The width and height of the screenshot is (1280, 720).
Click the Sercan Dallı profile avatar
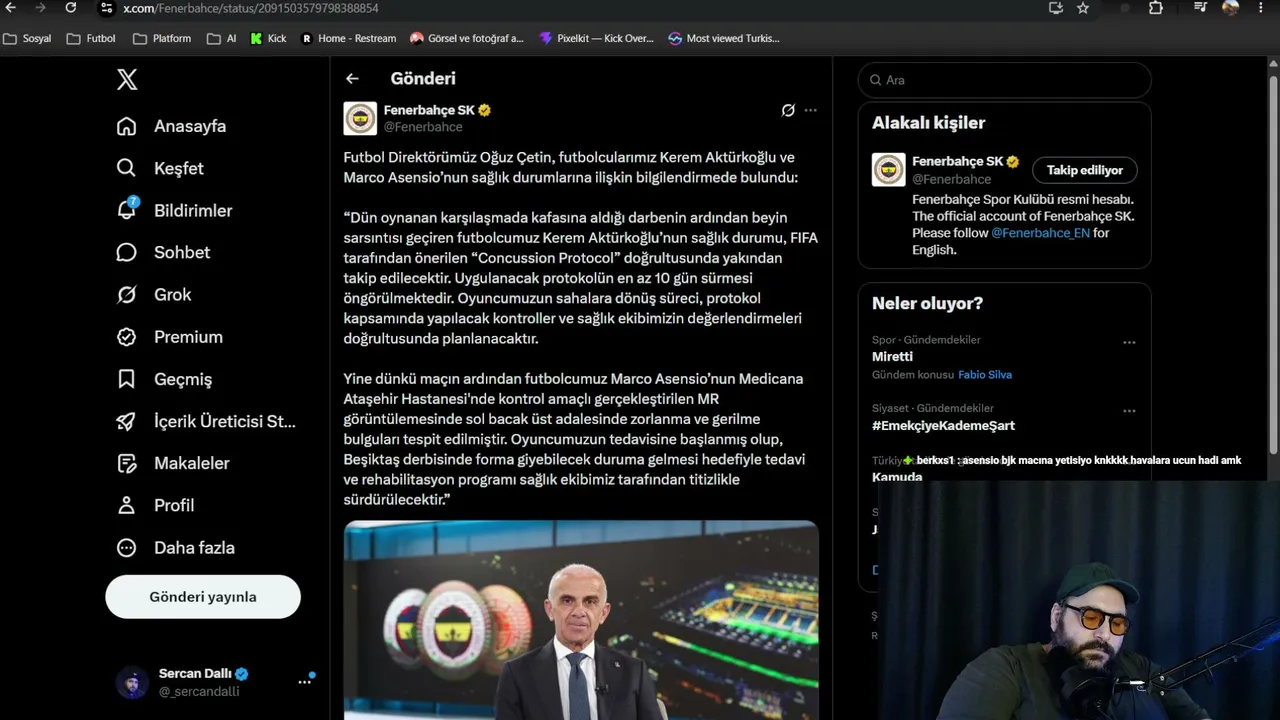[x=132, y=682]
